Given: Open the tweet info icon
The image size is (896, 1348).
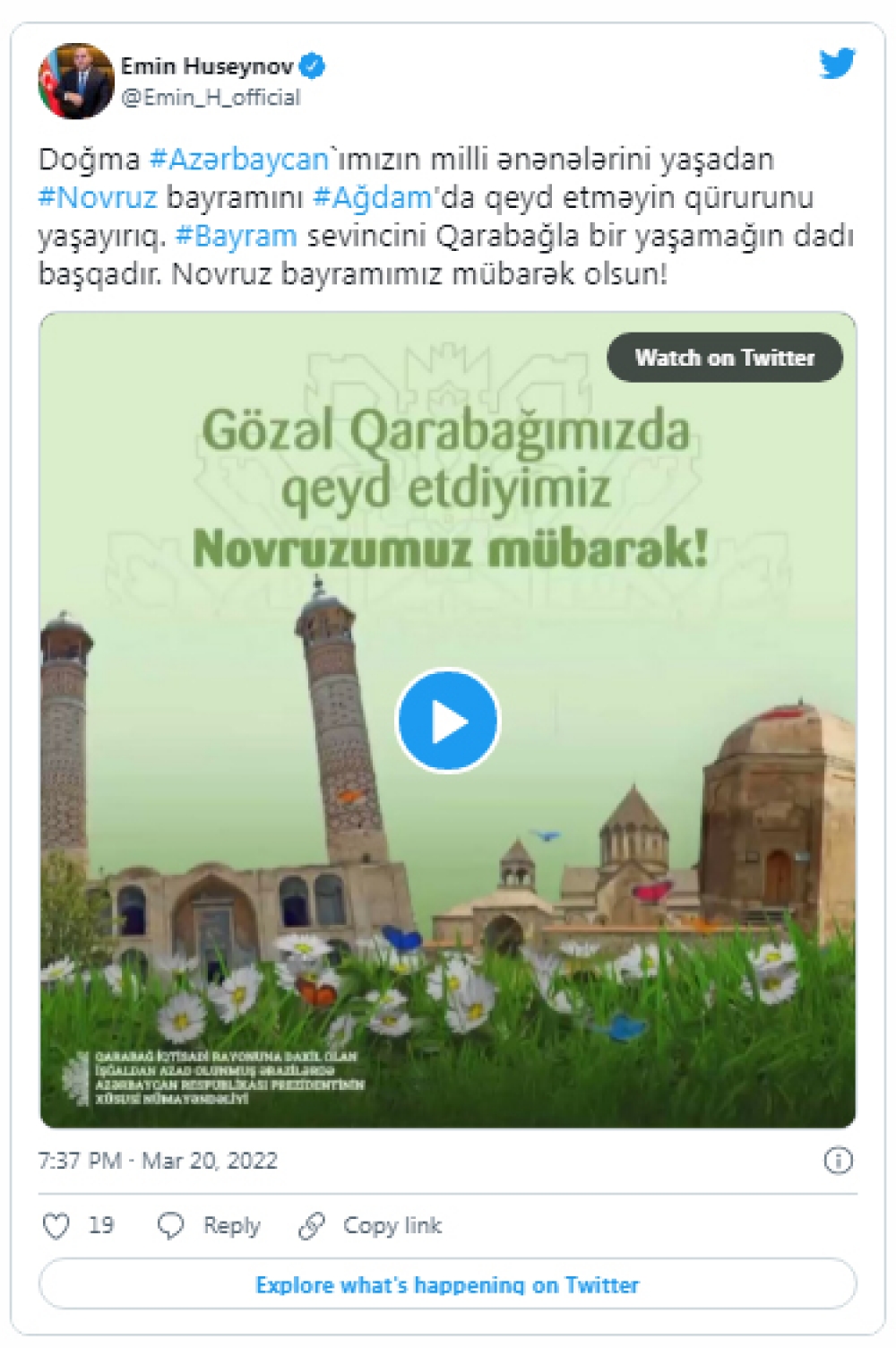Looking at the screenshot, I should coord(838,1161).
